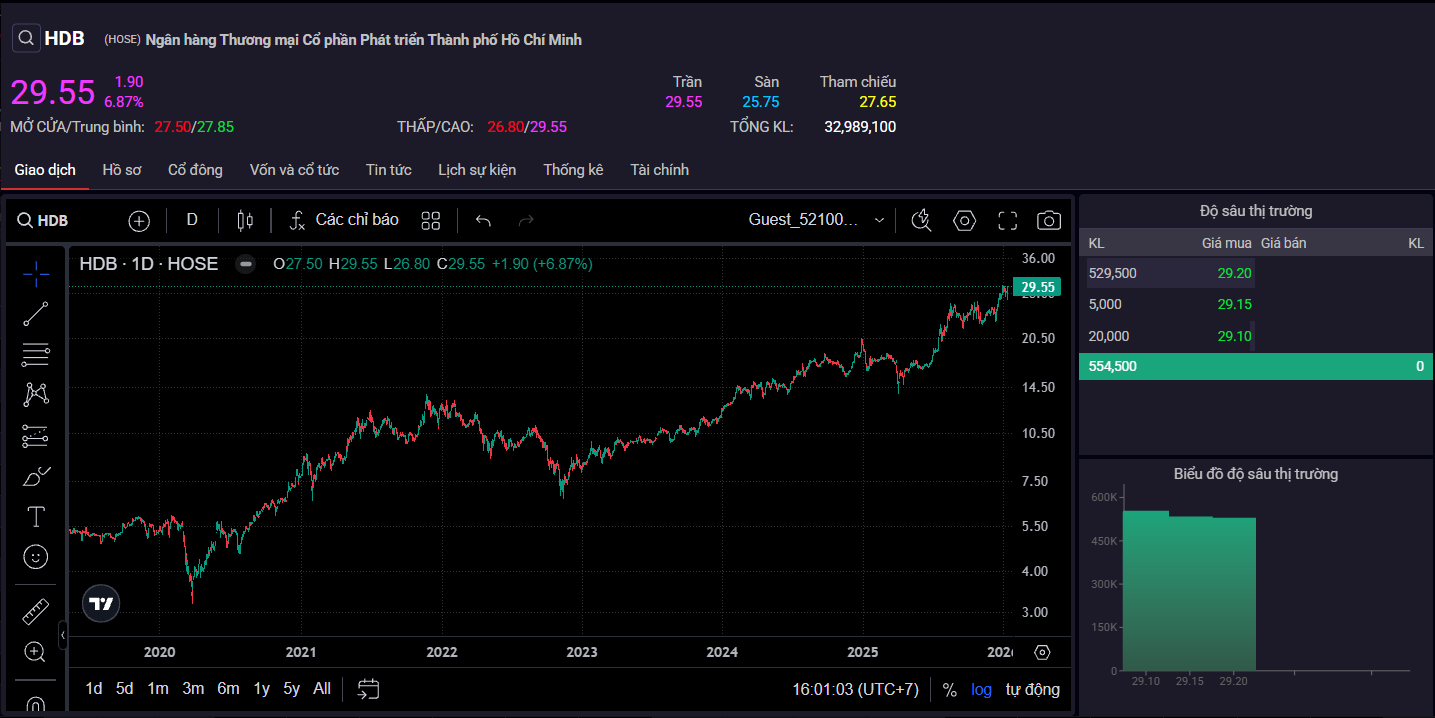The width and height of the screenshot is (1435, 718).
Task: Click the magnifier search icon beside HDB ticker
Action: pos(26,39)
